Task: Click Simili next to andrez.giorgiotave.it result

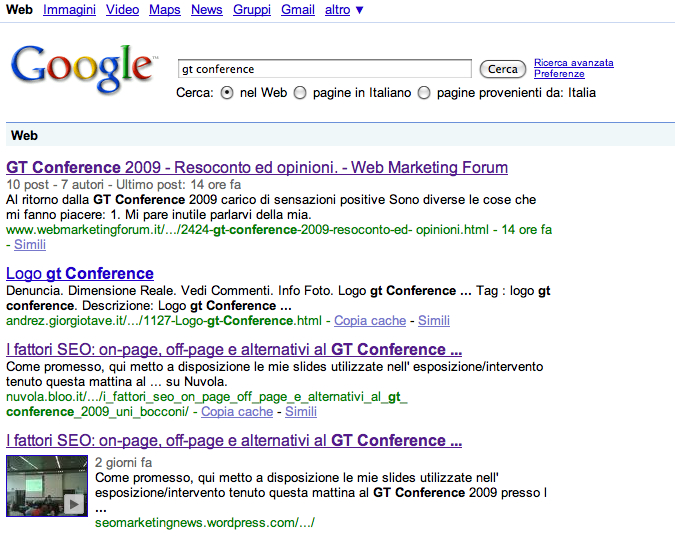Action: point(433,321)
